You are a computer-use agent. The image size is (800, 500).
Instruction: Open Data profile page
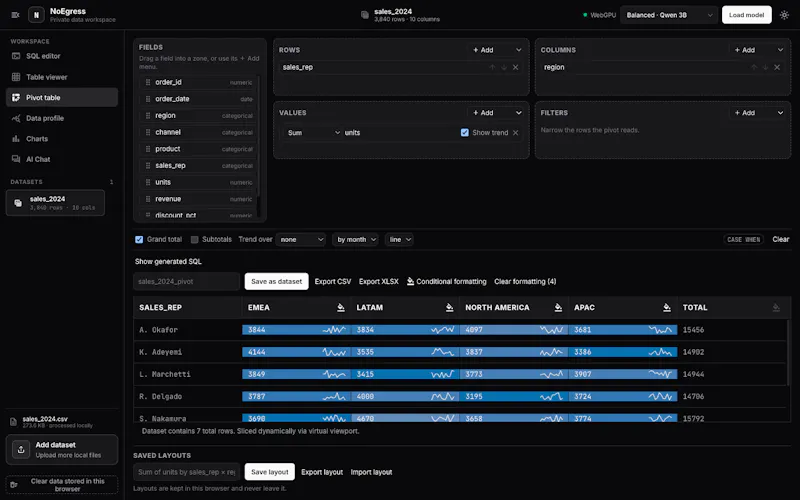pos(62,118)
